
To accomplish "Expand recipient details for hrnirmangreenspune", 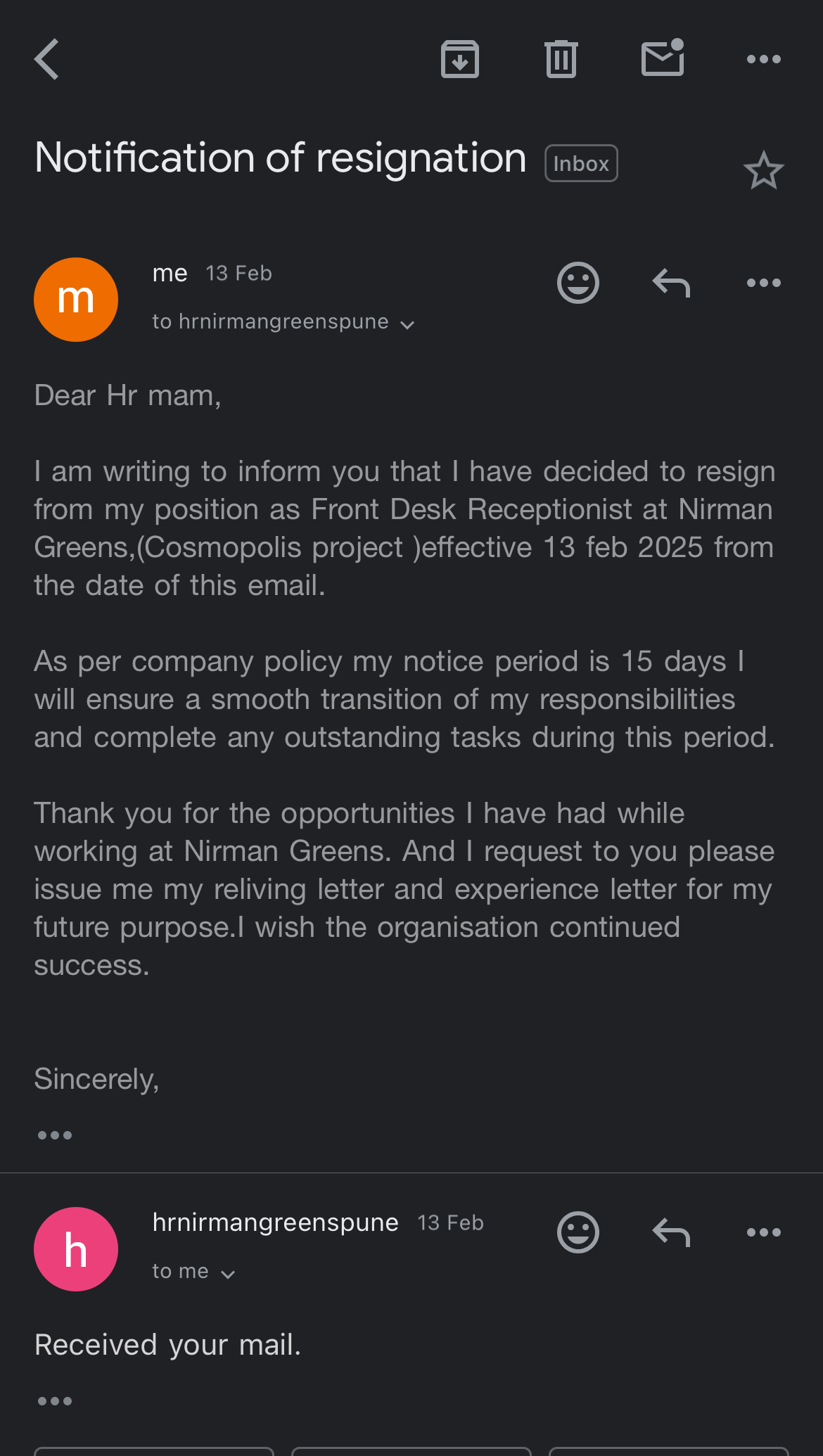I will [407, 324].
